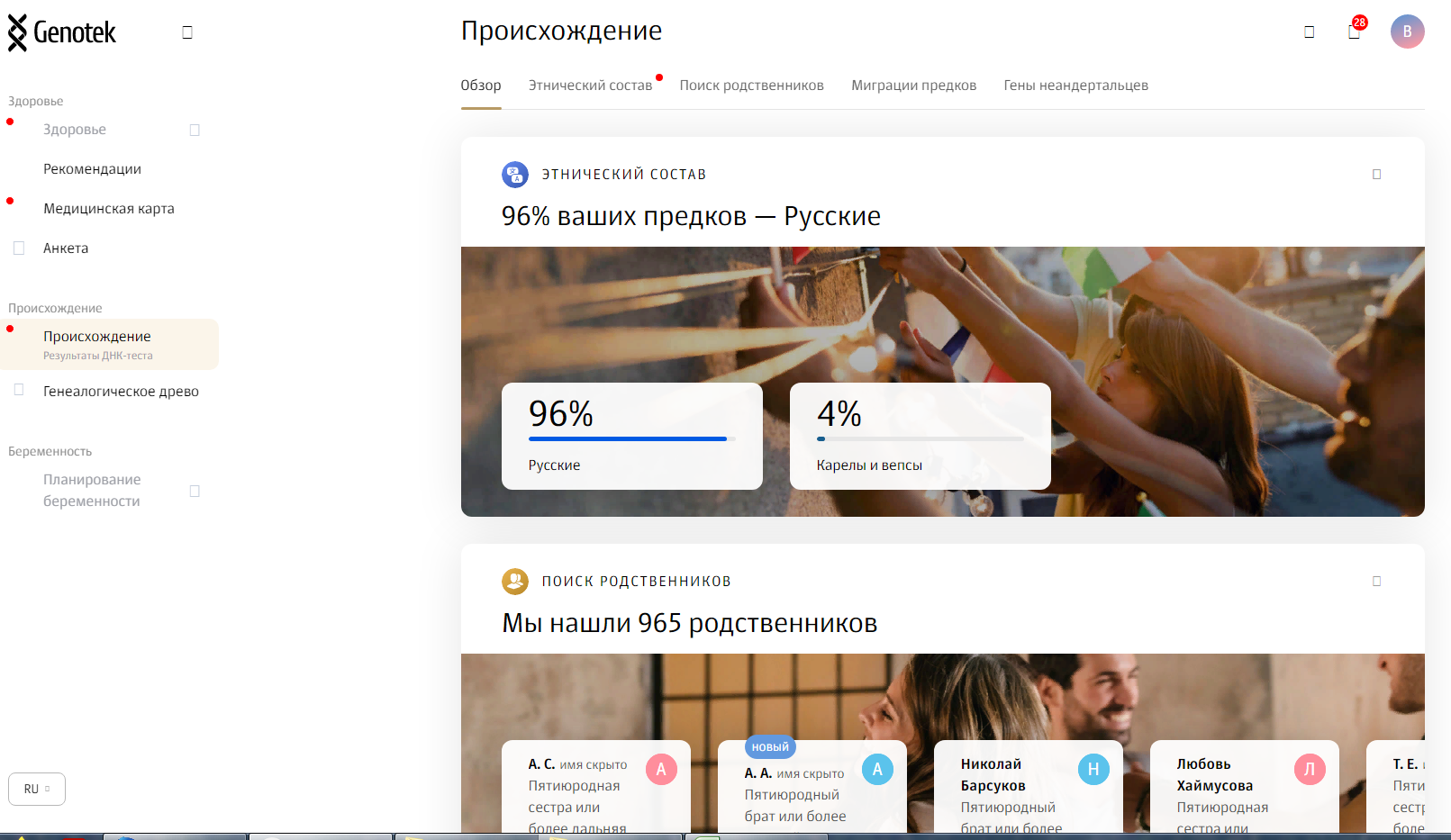The width and height of the screenshot is (1451, 840).
Task: Open the user avatar "B" profile
Action: click(1407, 32)
